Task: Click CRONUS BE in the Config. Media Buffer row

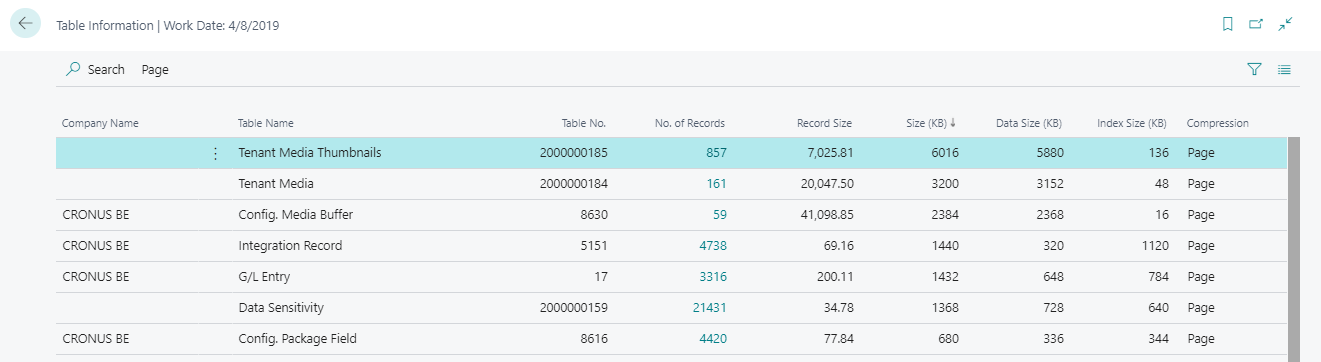Action: pyautogui.click(x=96, y=215)
